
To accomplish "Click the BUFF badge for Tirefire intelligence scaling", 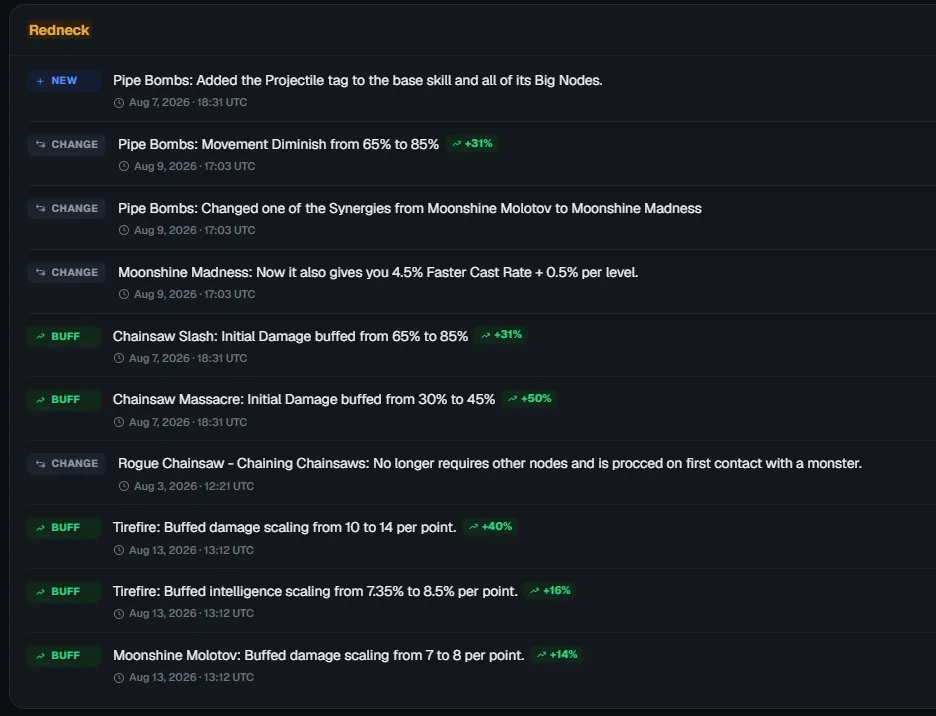I will tap(64, 591).
